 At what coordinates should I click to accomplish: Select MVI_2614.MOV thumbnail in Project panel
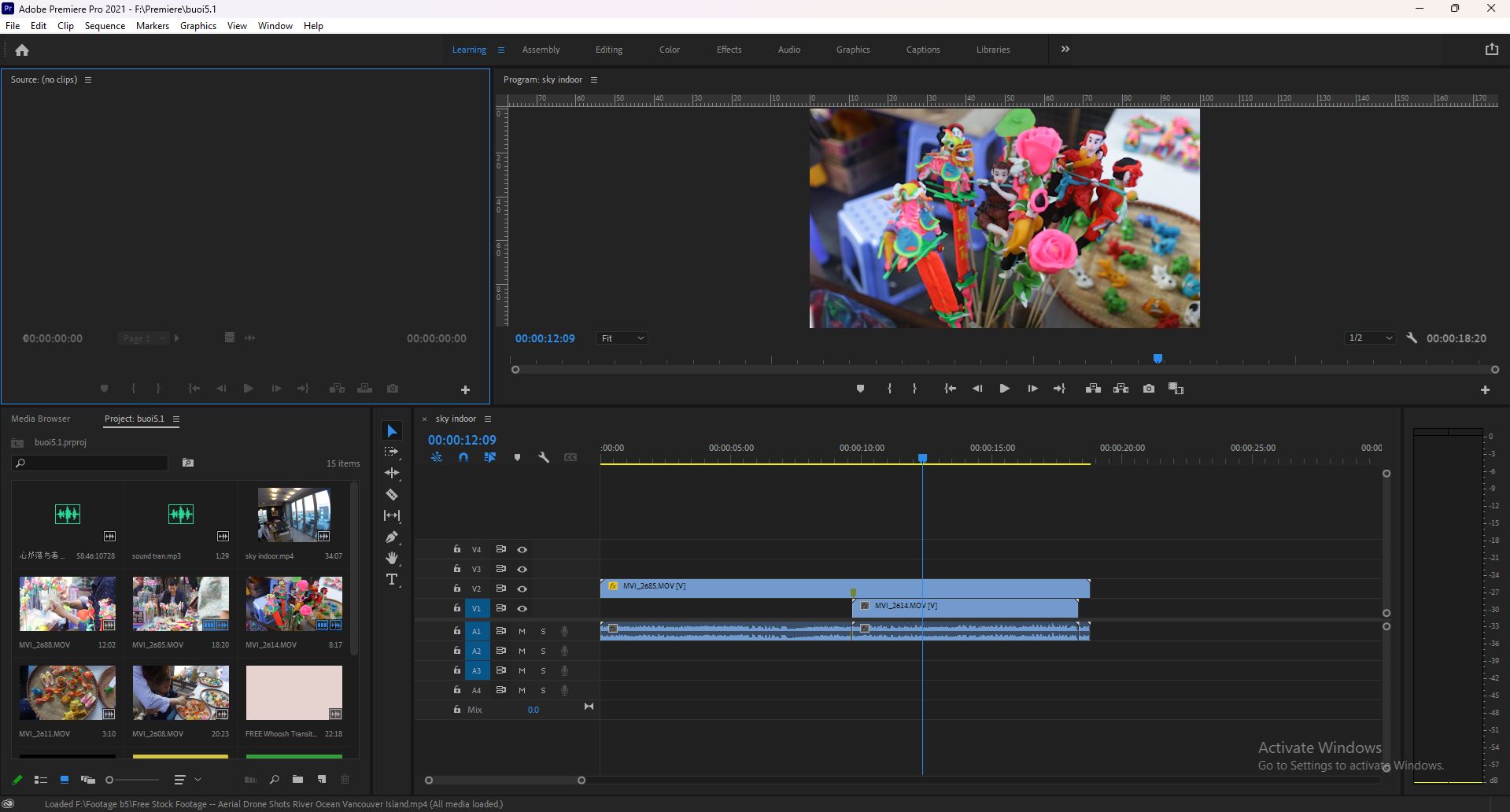tap(294, 604)
